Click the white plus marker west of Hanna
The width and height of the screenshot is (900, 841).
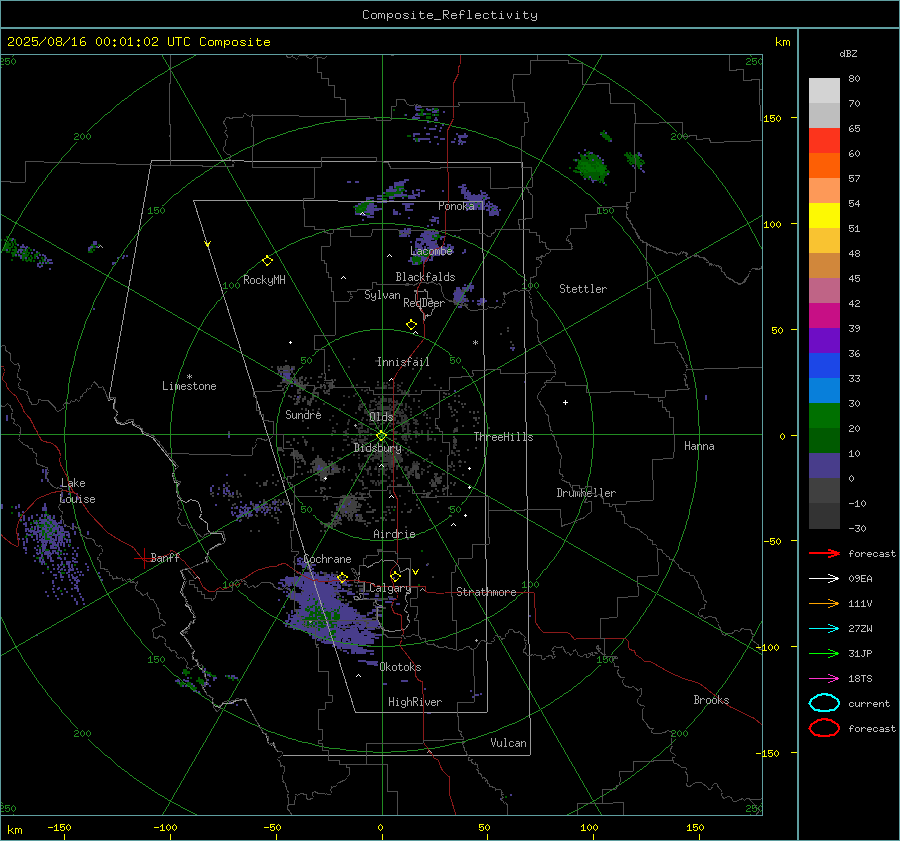(565, 402)
